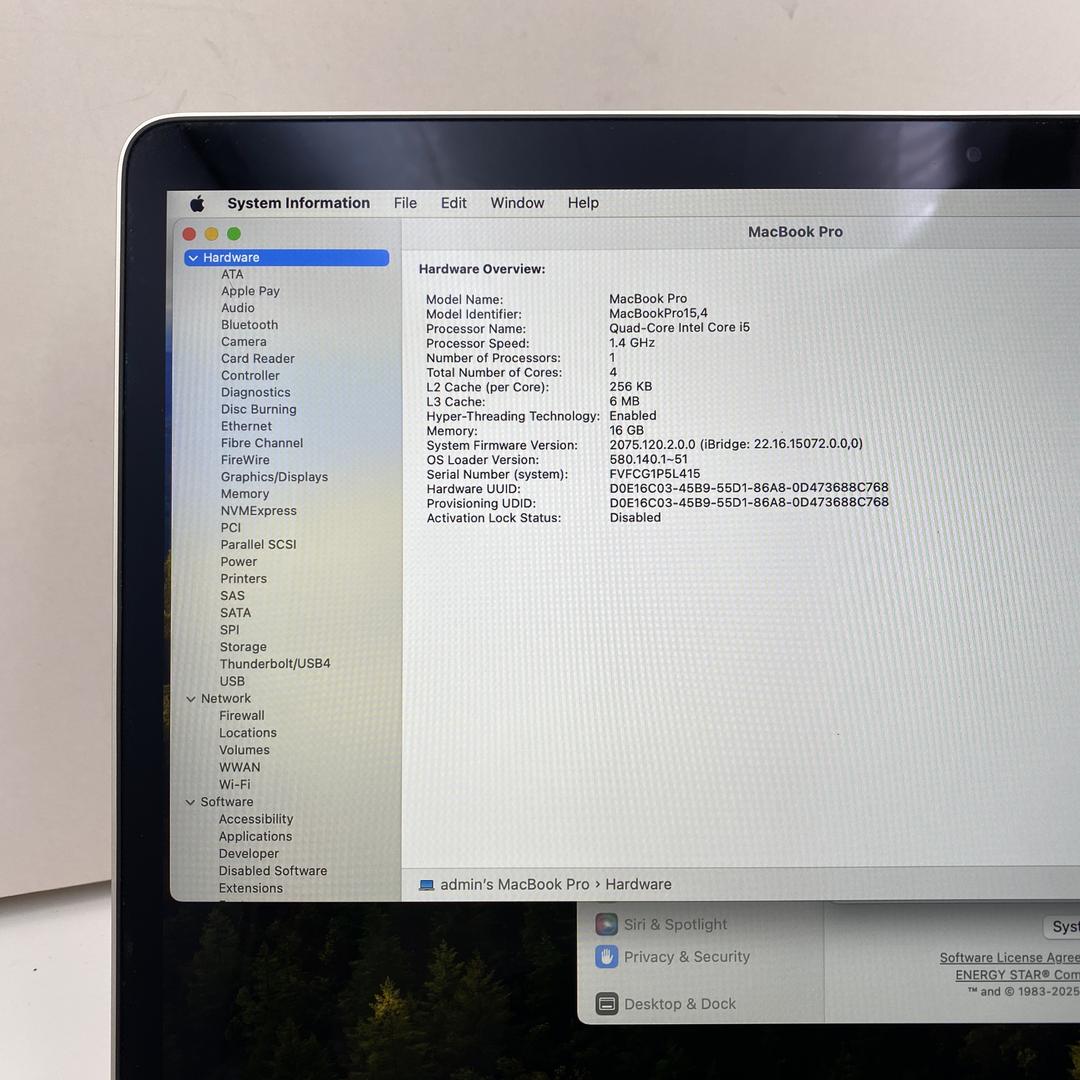Select the Software sidebar category
The height and width of the screenshot is (1080, 1080).
point(227,802)
